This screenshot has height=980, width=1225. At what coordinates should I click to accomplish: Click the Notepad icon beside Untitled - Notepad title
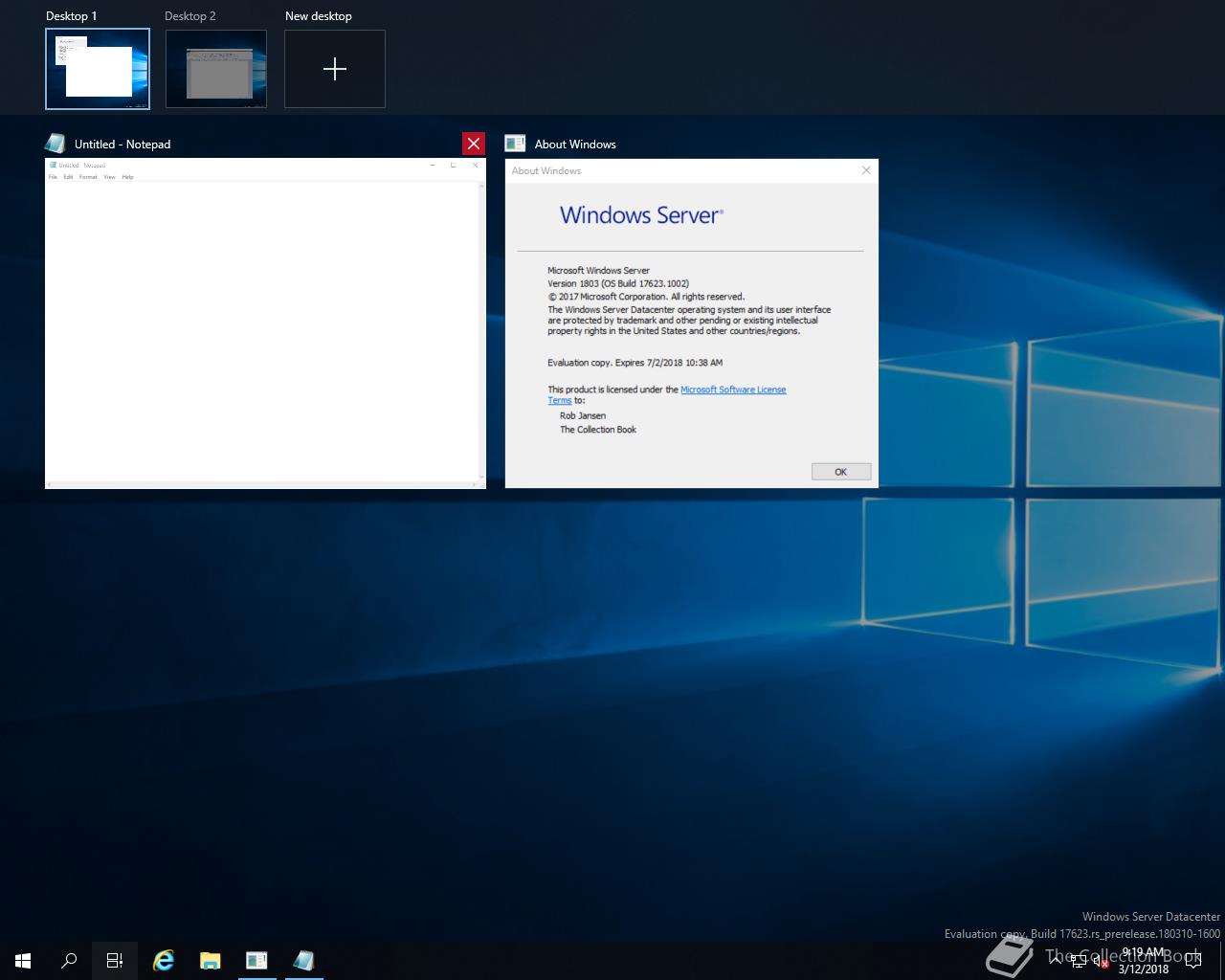(56, 144)
